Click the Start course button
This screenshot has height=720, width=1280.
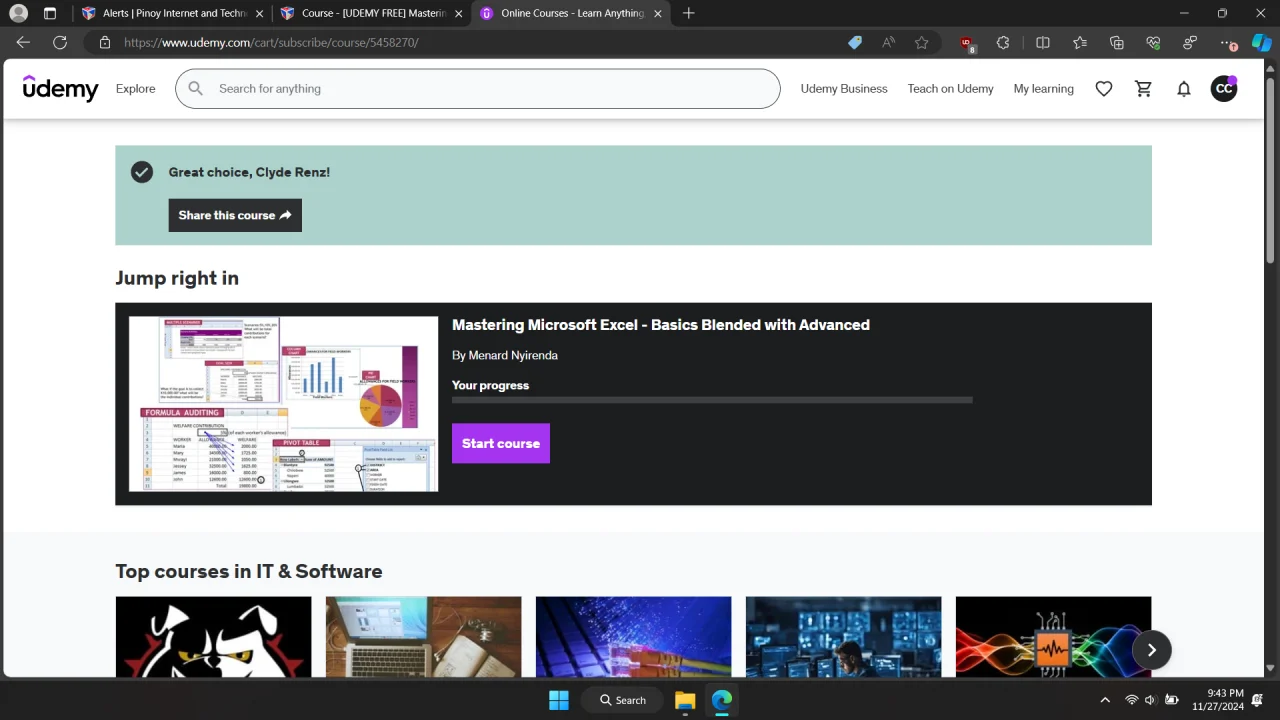point(501,443)
